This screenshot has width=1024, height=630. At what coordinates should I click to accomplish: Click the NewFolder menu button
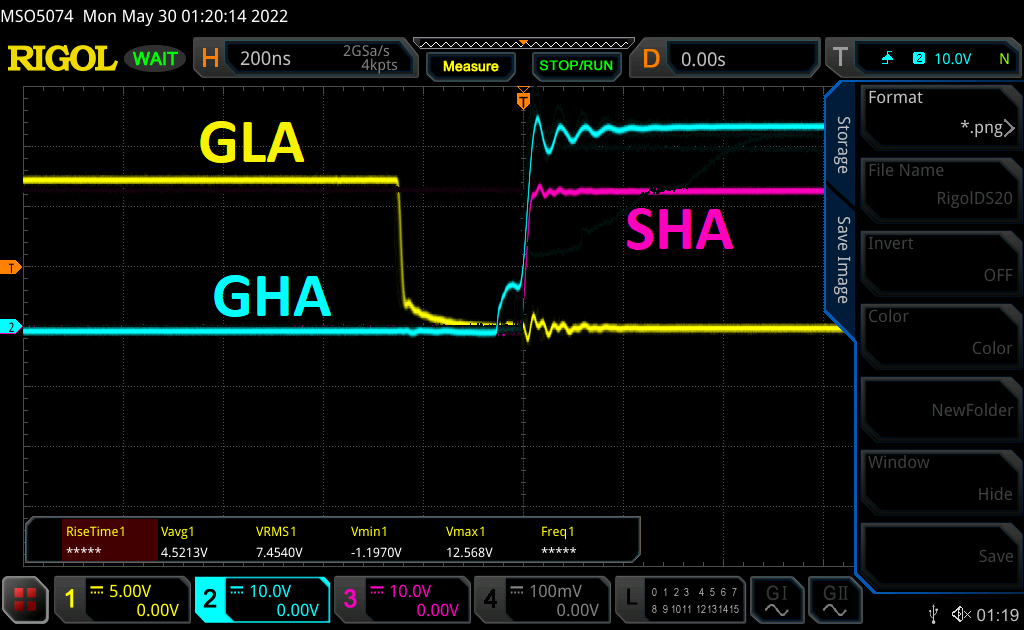point(940,409)
